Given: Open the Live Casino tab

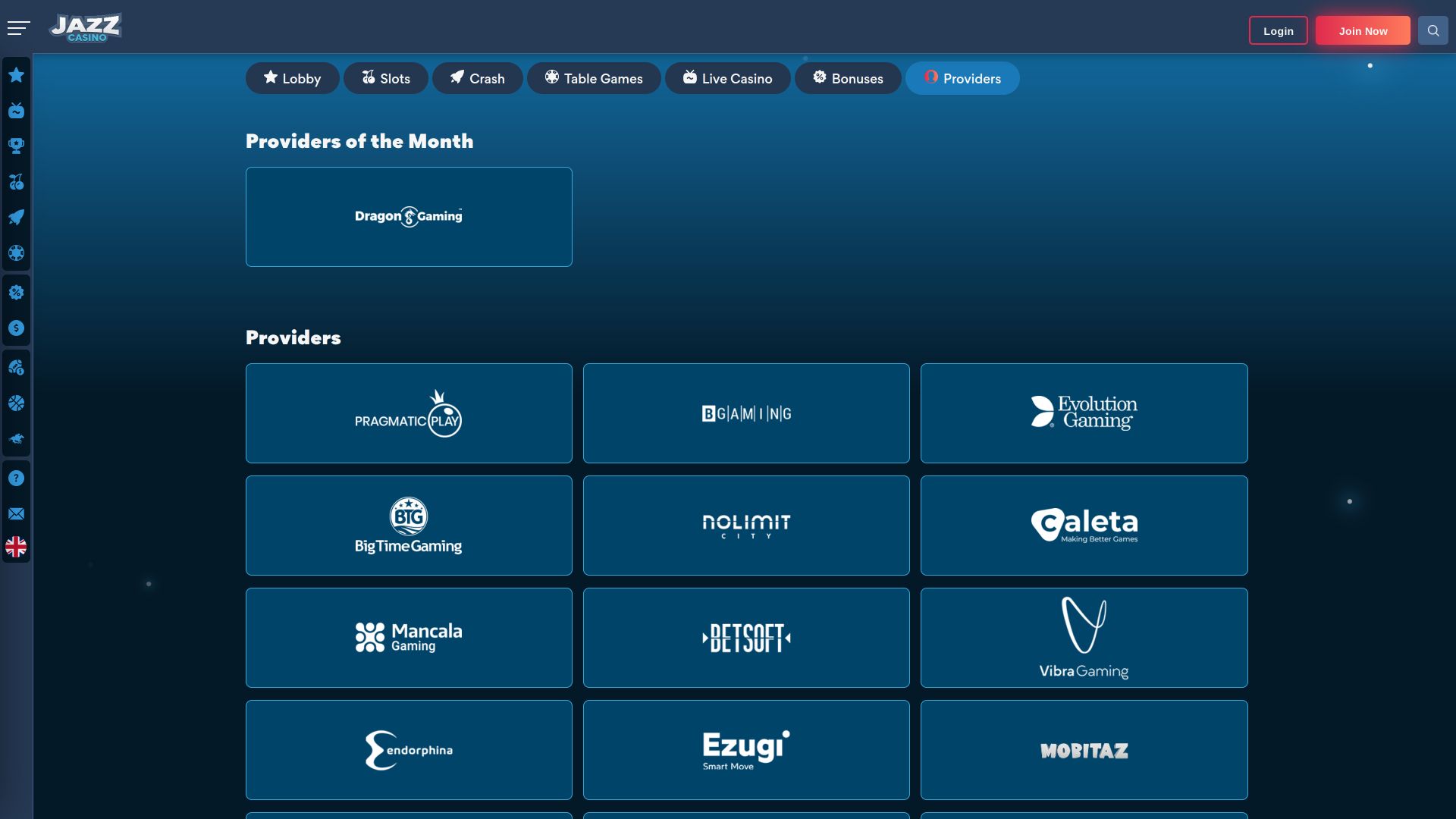Looking at the screenshot, I should coord(727,79).
